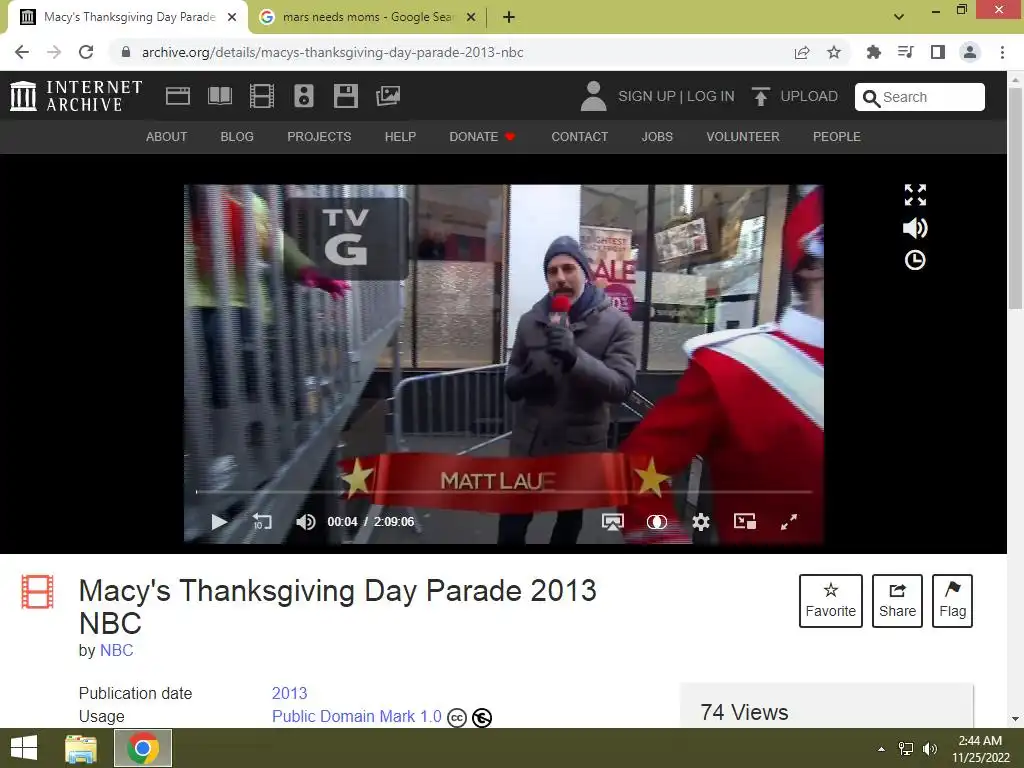
Task: Open the media control icon in Chrome toolbar
Action: click(x=905, y=52)
